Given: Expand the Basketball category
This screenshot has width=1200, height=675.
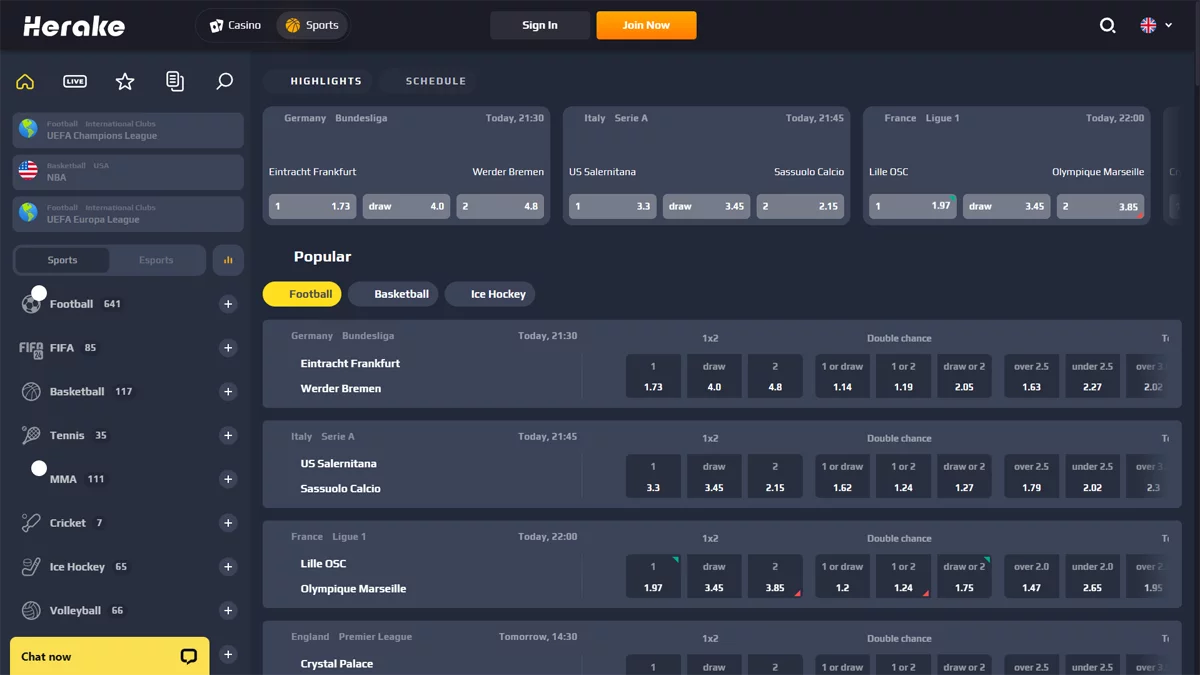Looking at the screenshot, I should (228, 392).
